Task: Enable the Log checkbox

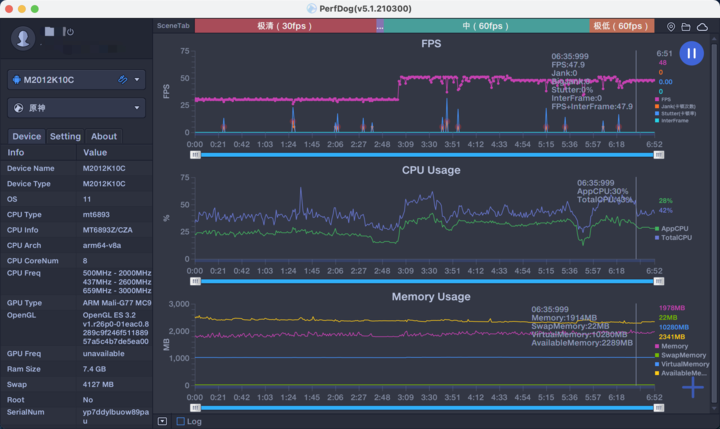Action: click(x=180, y=421)
